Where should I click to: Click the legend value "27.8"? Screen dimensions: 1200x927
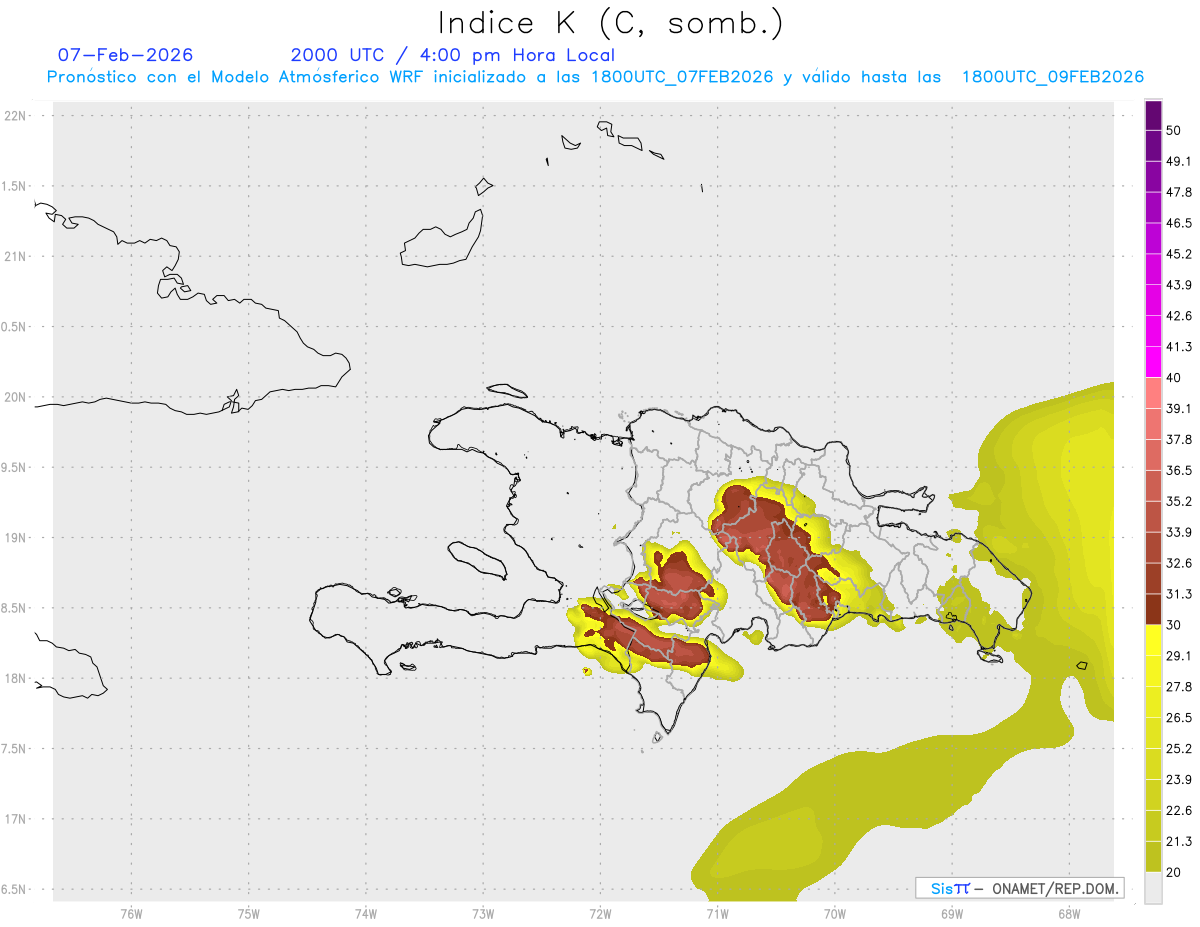(1180, 688)
